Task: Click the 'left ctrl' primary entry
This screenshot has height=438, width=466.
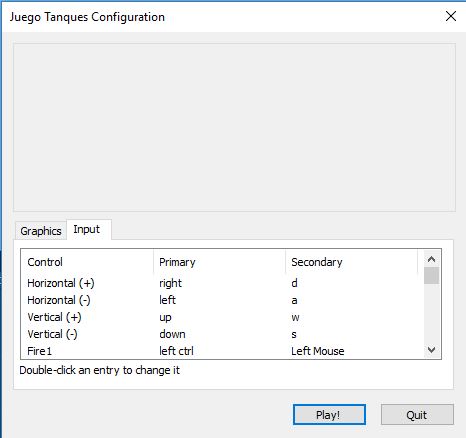Action: click(x=176, y=351)
